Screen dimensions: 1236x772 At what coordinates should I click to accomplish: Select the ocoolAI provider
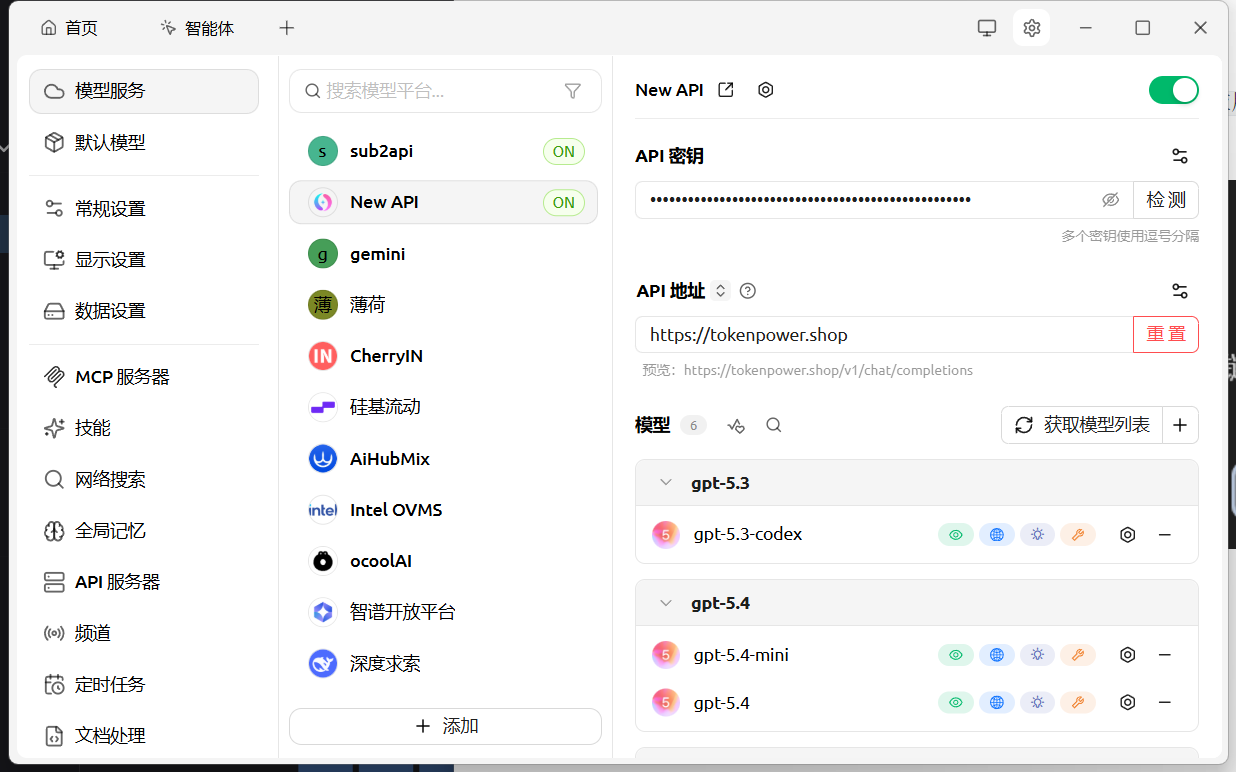point(443,561)
